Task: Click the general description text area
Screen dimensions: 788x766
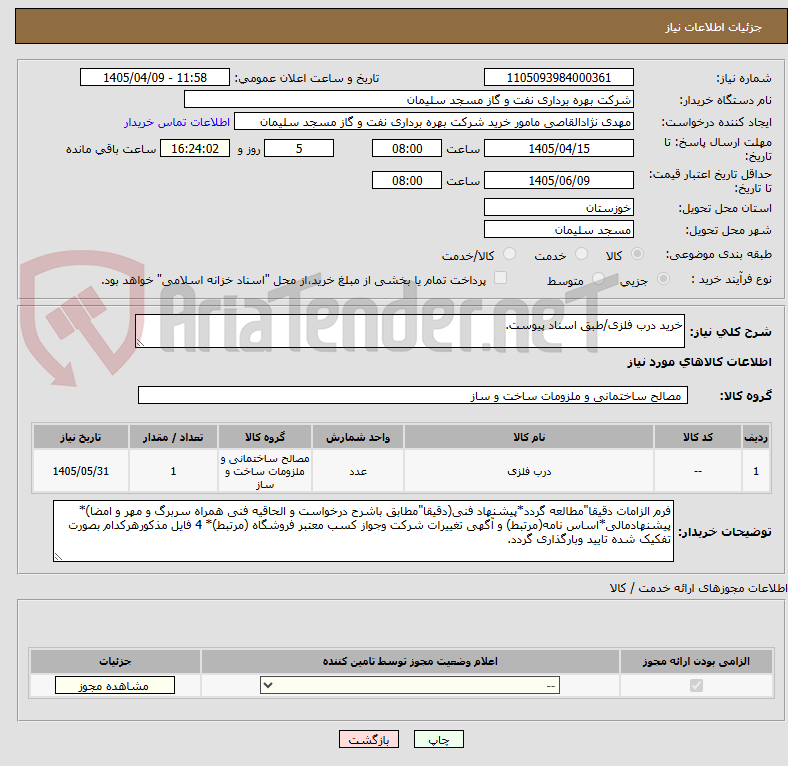Action: coord(410,331)
